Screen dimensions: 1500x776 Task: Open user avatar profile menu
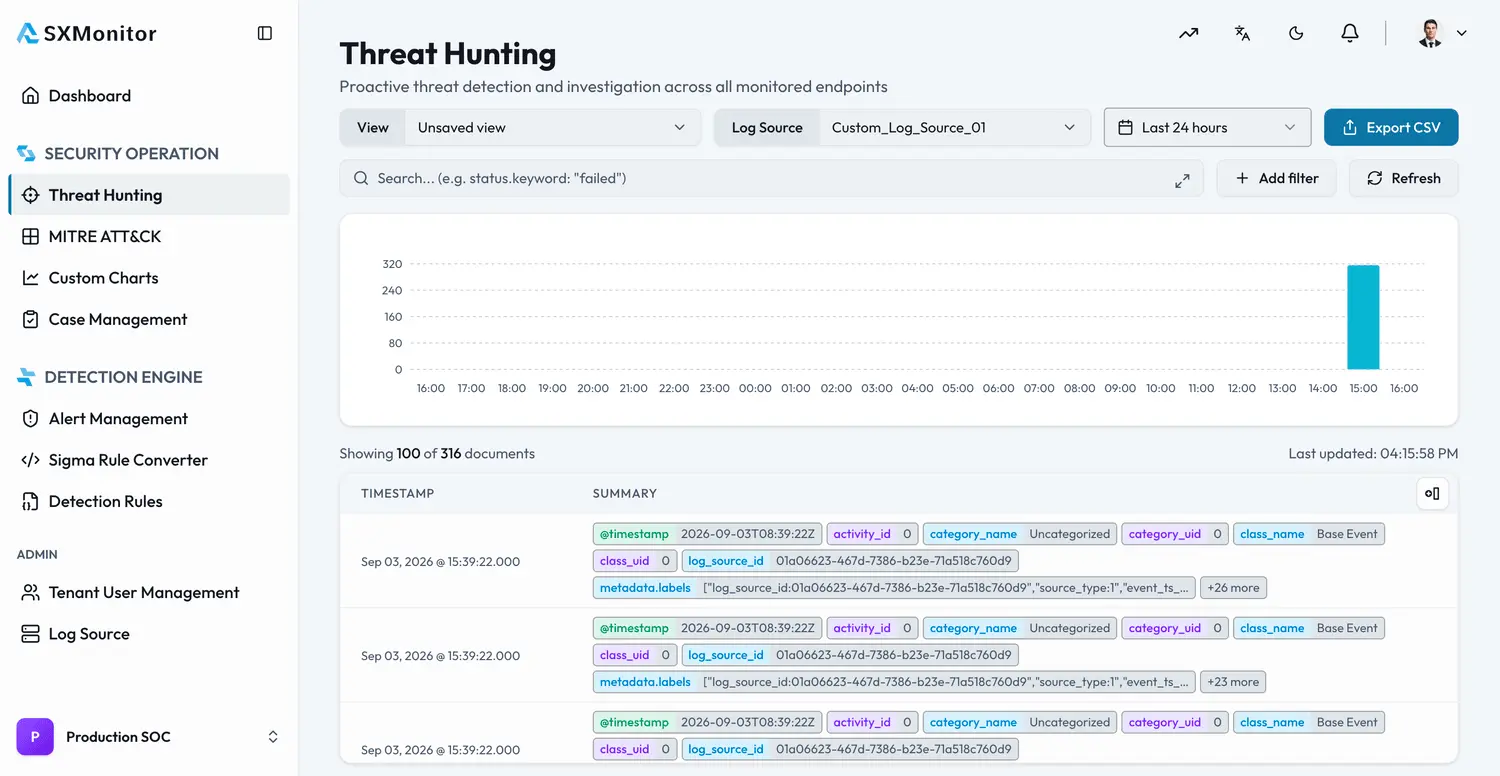[1442, 33]
